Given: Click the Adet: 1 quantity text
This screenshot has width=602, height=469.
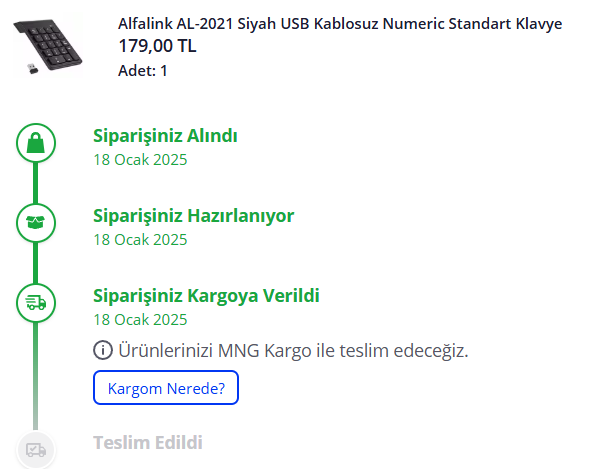Looking at the screenshot, I should (143, 70).
